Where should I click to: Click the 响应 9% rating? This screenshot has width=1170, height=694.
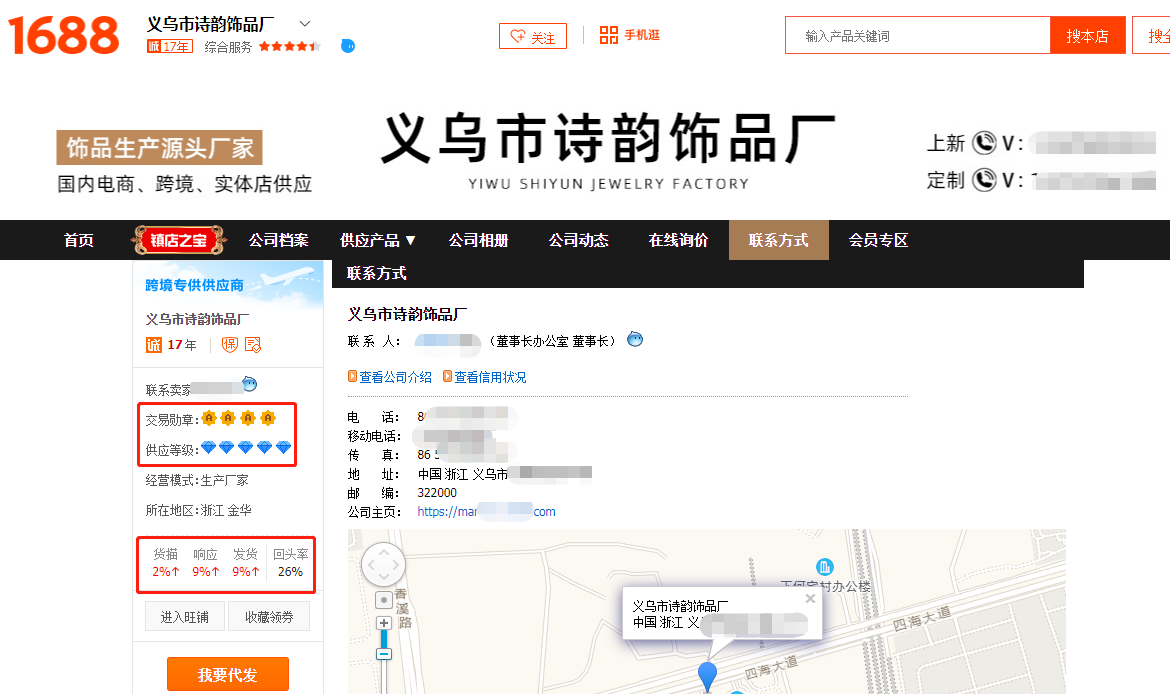coord(205,563)
